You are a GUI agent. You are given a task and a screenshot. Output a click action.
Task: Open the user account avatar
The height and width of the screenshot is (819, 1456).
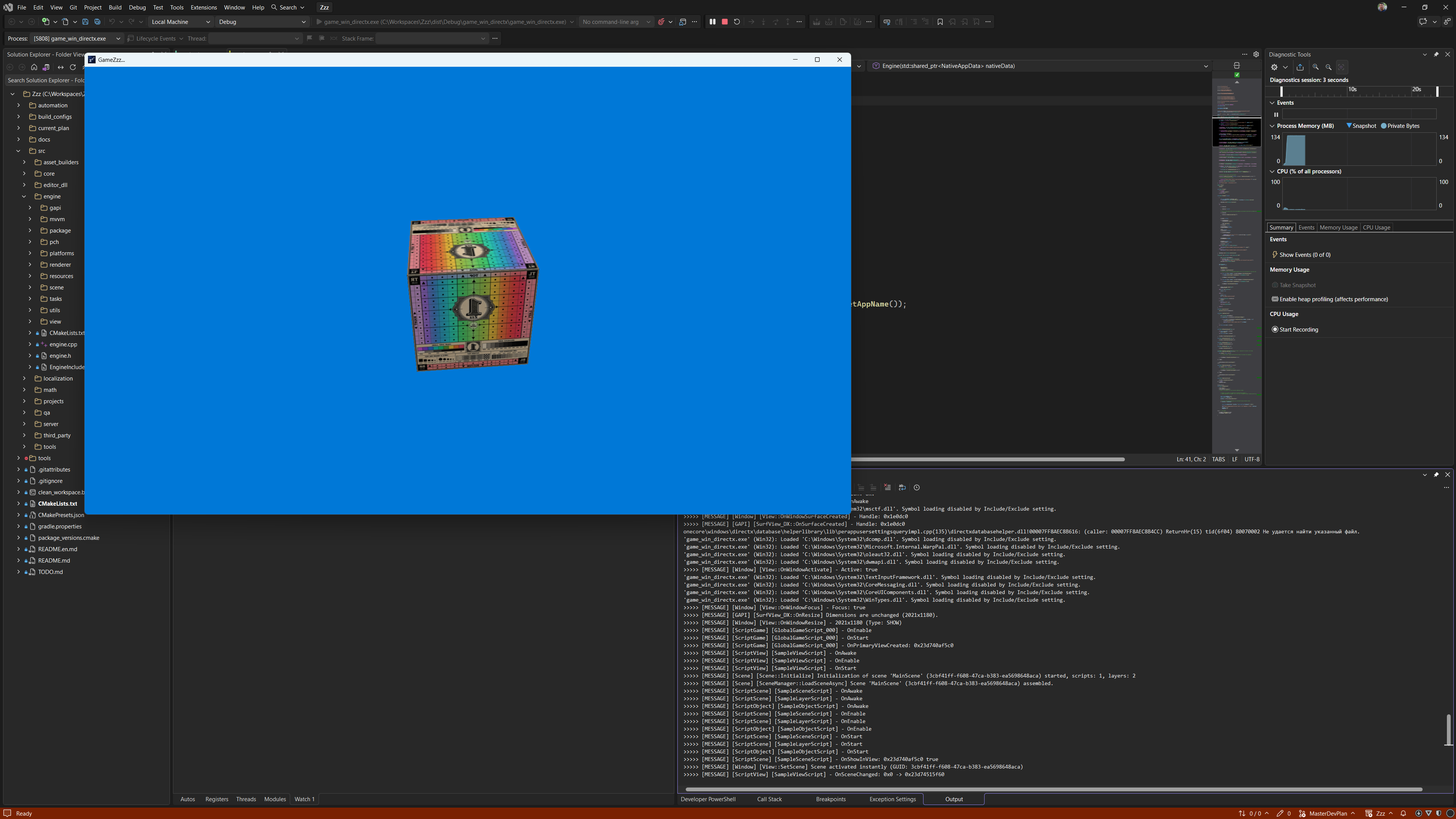pos(1382,7)
